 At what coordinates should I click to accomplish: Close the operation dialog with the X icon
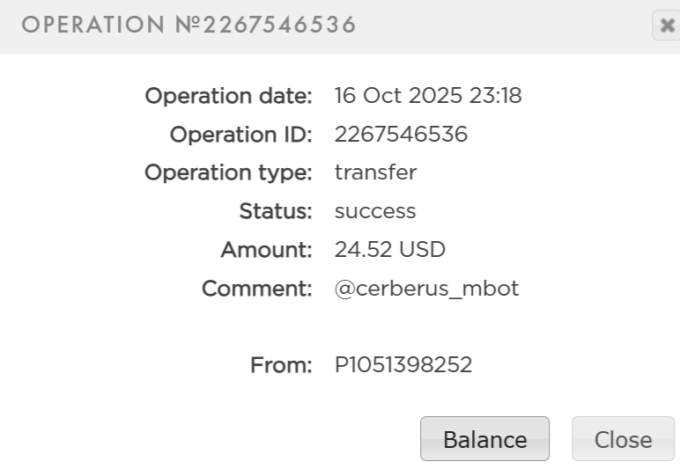point(666,26)
